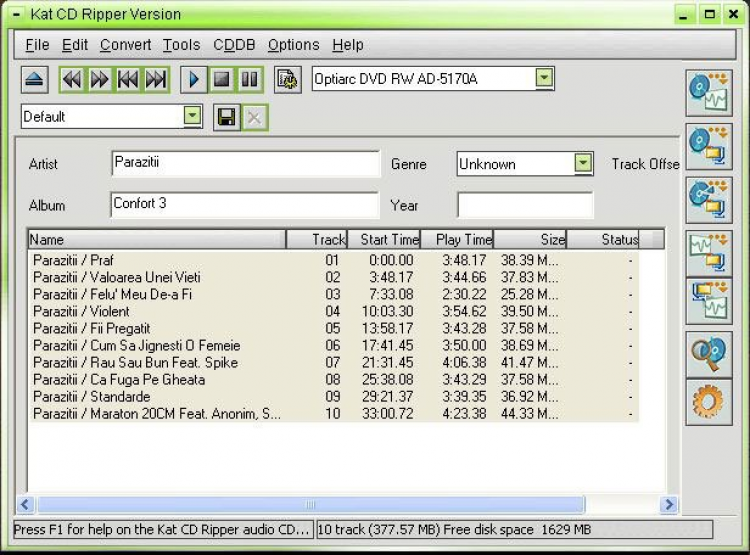Viewport: 750px width, 555px height.
Task: Delete the profile with the X icon
Action: pyautogui.click(x=255, y=117)
